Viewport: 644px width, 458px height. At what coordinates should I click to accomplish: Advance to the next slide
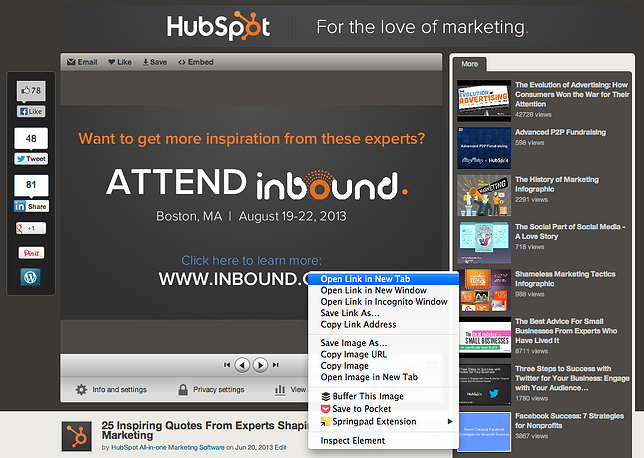(260, 365)
